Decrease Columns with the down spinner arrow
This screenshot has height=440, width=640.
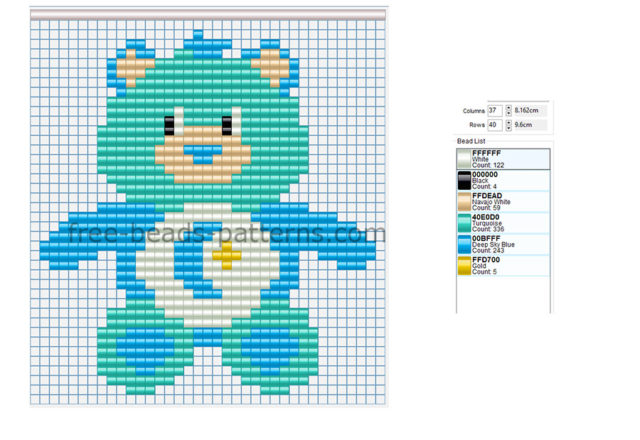509,113
